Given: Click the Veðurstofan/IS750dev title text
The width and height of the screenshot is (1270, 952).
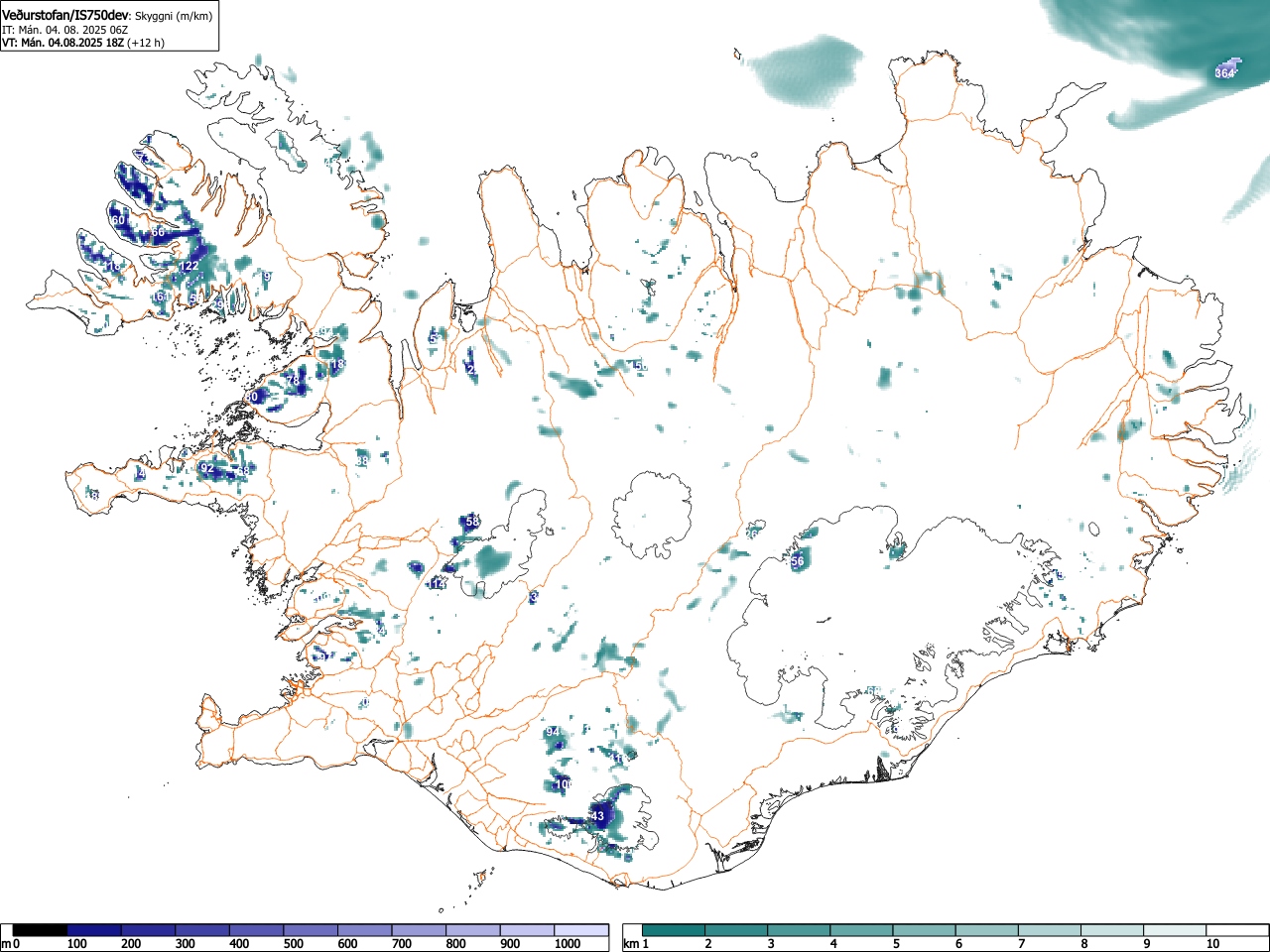Looking at the screenshot, I should coord(66,15).
